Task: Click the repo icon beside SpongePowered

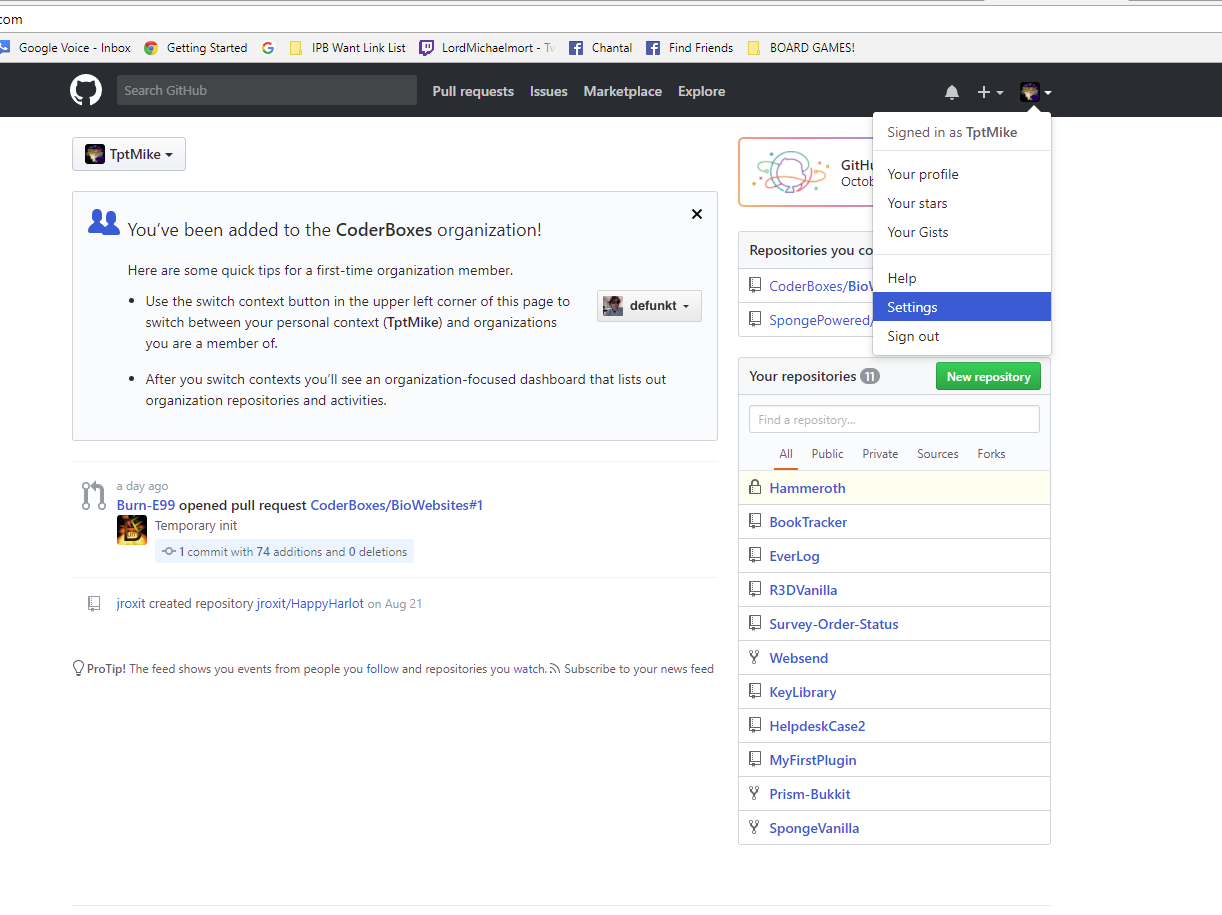Action: point(755,320)
